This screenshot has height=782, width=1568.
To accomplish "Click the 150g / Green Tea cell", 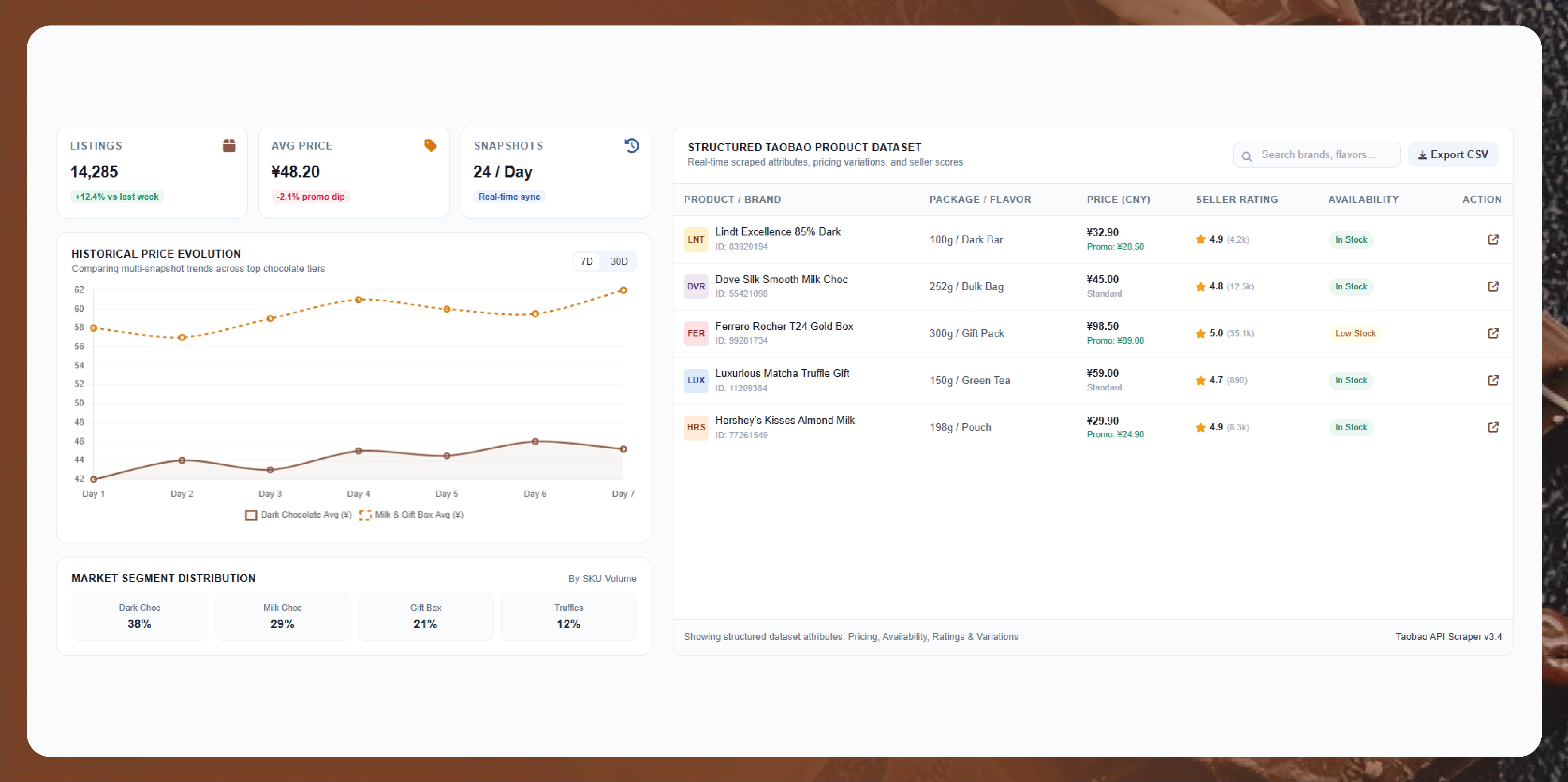I will [x=970, y=380].
